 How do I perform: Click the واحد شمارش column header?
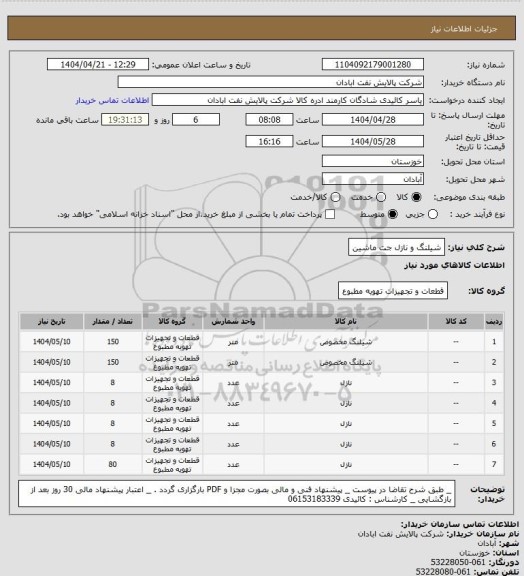pos(233,321)
